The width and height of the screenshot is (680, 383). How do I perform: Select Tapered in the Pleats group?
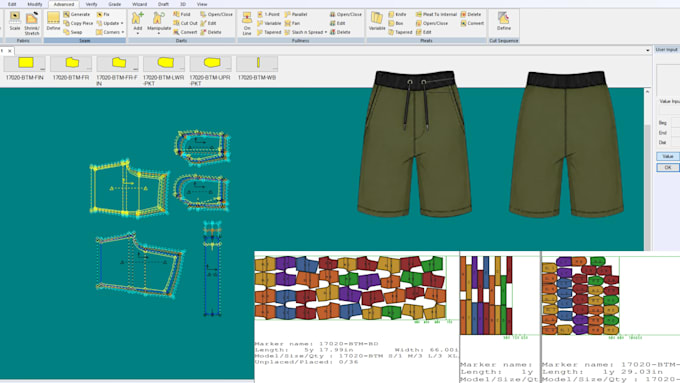tap(400, 32)
